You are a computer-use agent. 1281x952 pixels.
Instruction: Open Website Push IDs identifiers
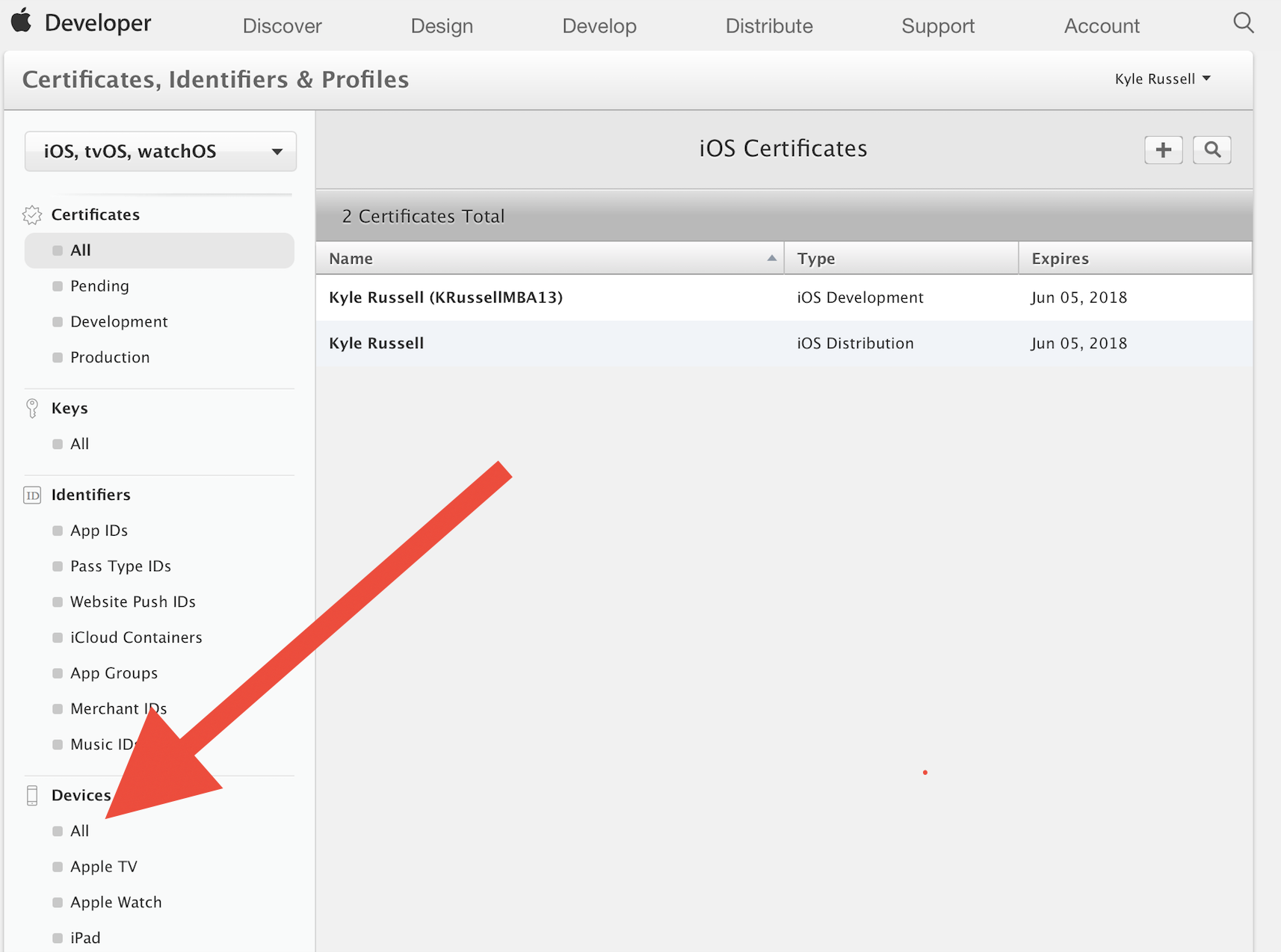pyautogui.click(x=133, y=602)
